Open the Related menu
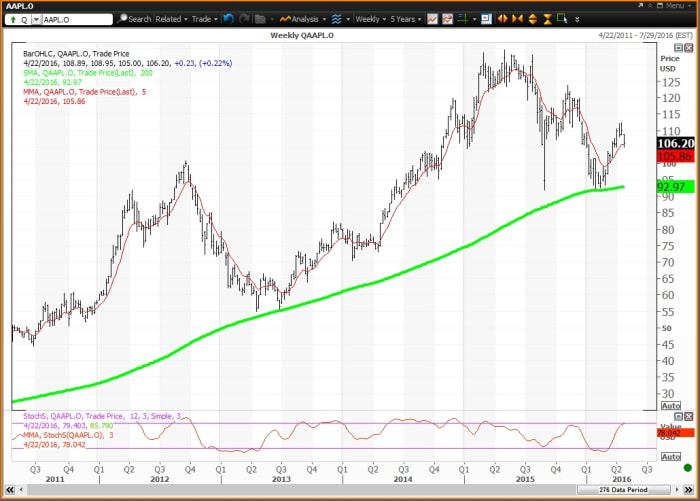This screenshot has width=700, height=501. pyautogui.click(x=171, y=19)
